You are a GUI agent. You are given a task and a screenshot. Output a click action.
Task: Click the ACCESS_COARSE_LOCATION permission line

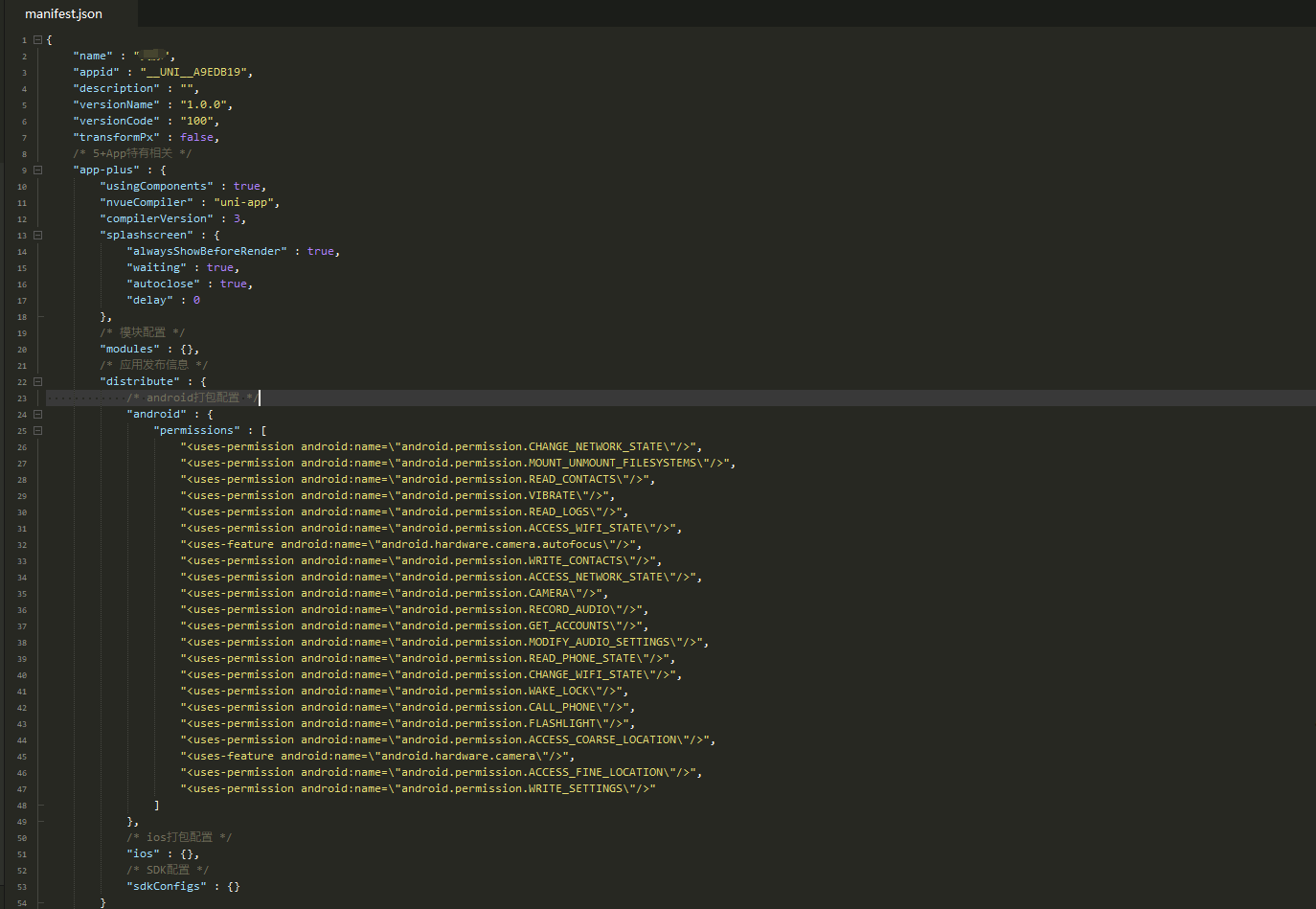tap(448, 739)
